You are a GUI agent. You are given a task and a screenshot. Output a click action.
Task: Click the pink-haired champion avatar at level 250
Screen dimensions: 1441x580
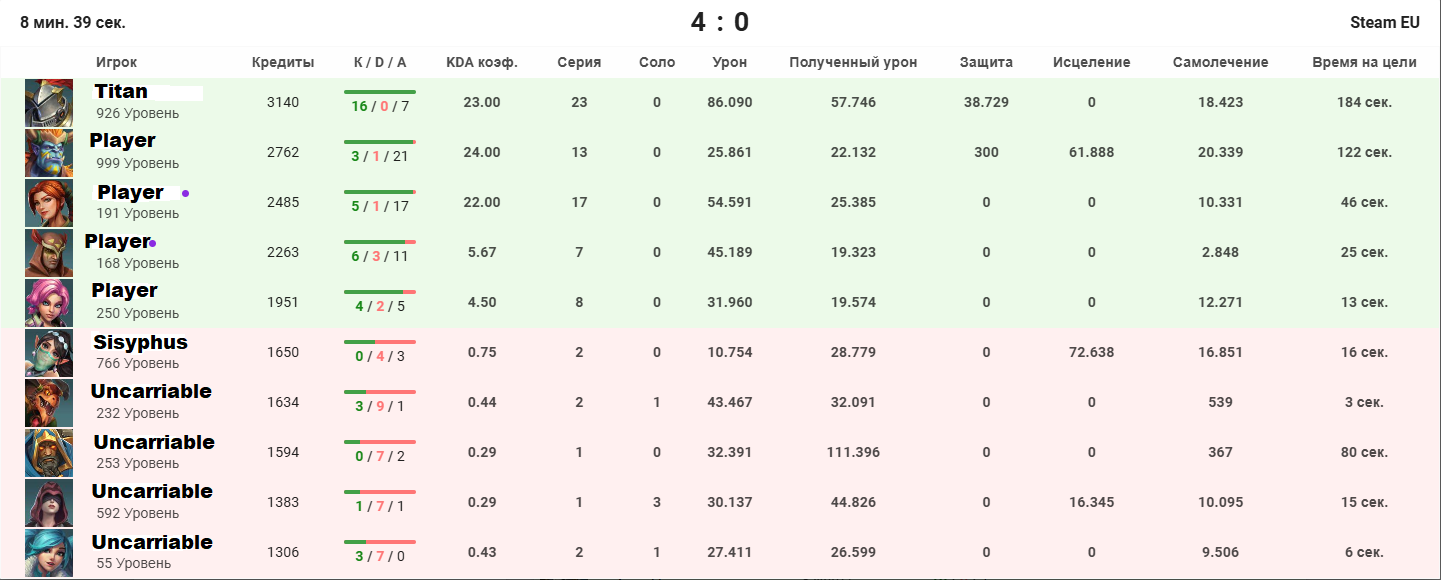[x=49, y=303]
